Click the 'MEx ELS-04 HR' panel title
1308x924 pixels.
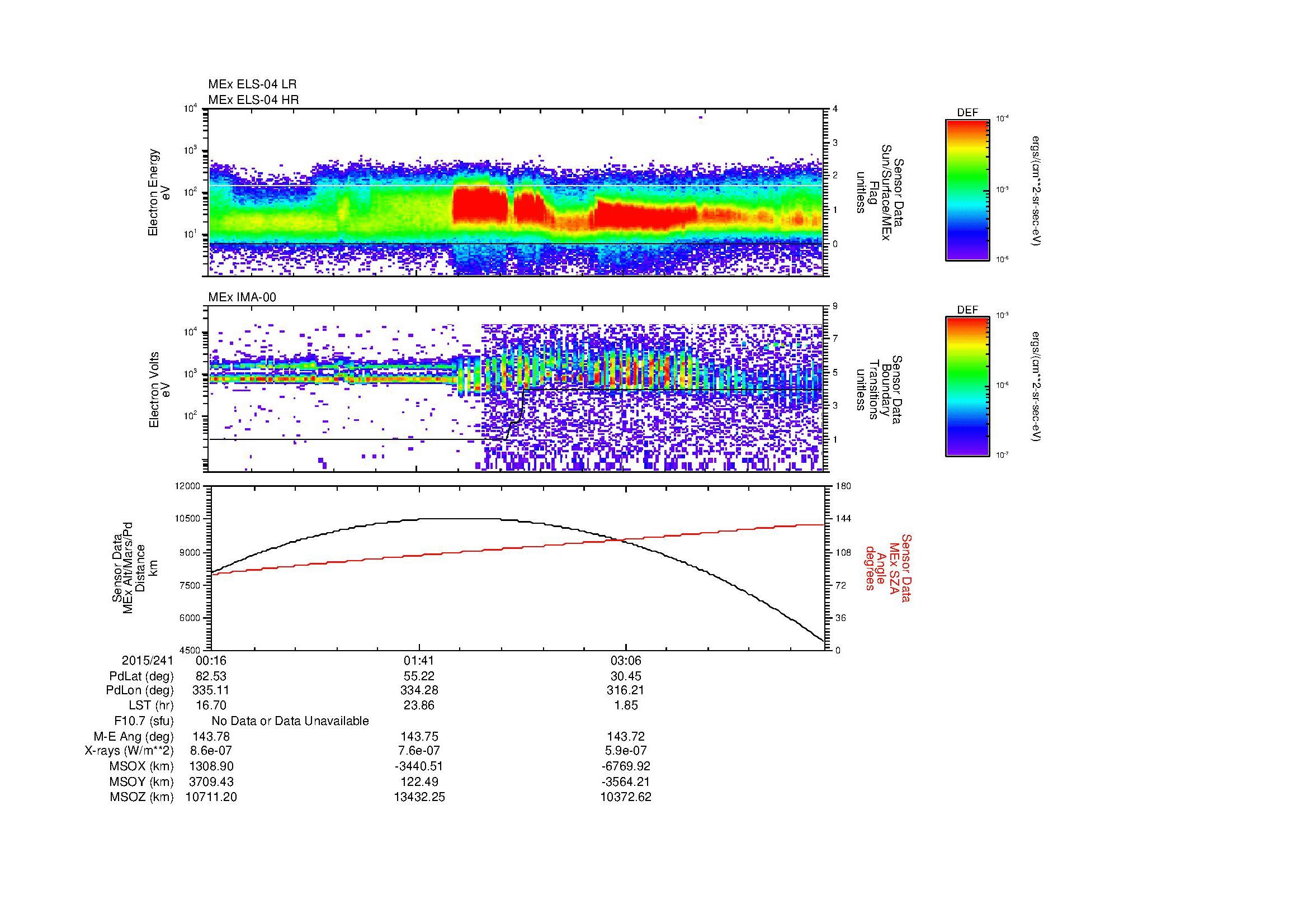(253, 100)
